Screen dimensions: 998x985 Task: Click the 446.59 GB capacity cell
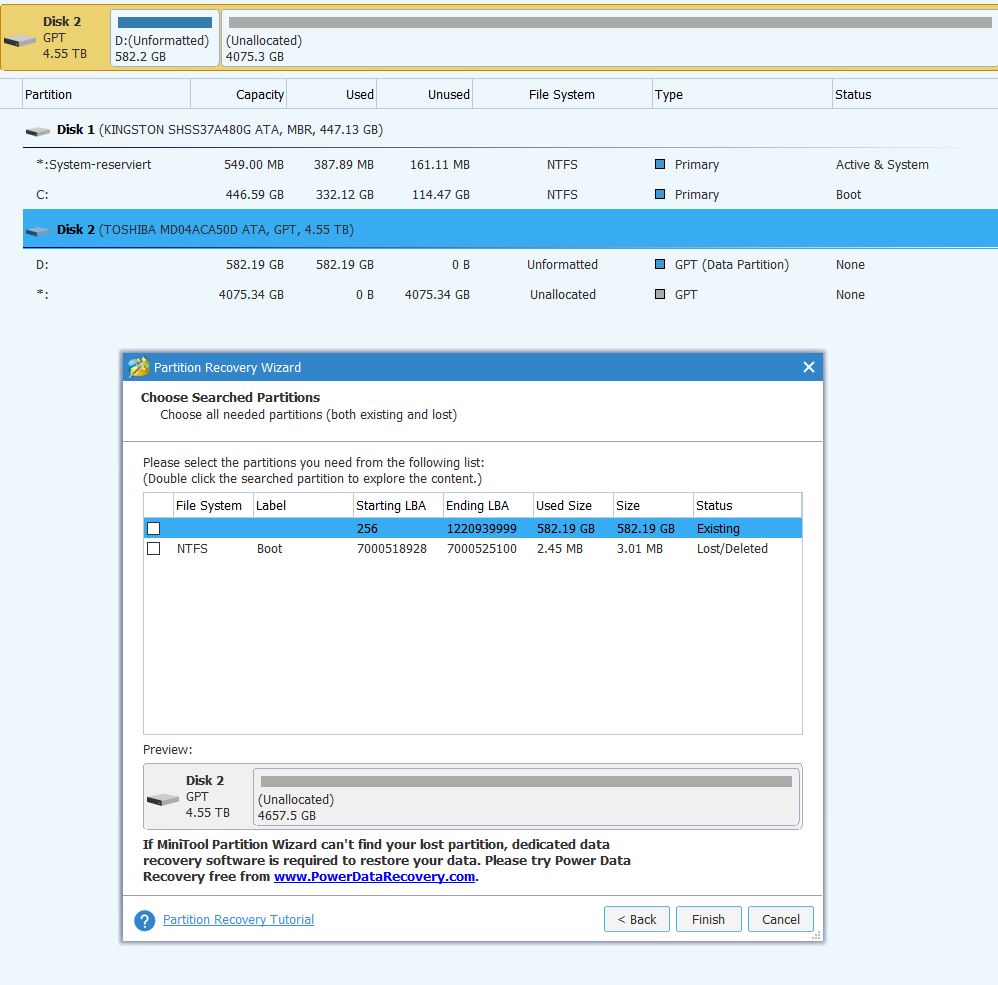coord(255,194)
